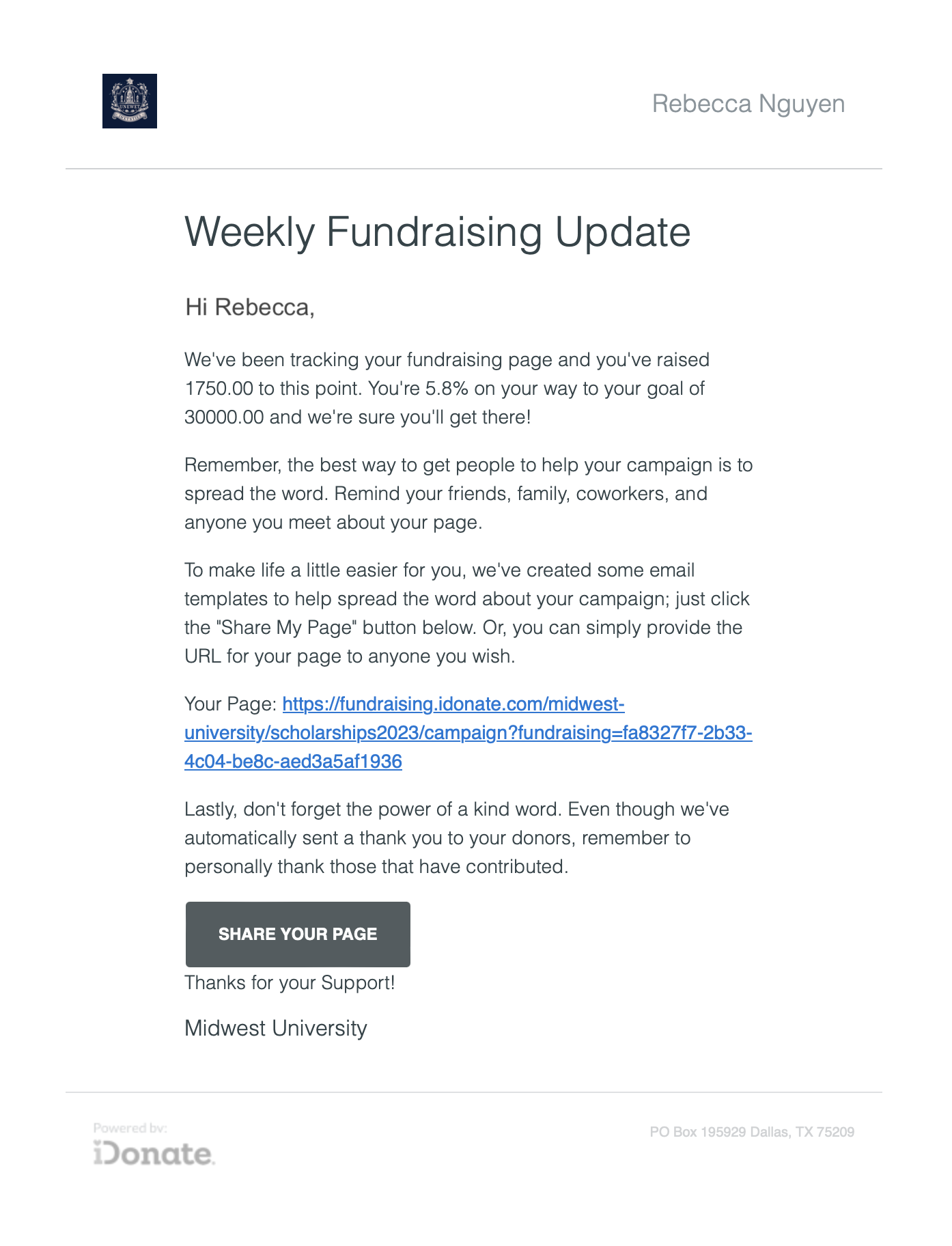Screen dimensions: 952x1246
Task: Click the university crest logo
Action: (130, 101)
